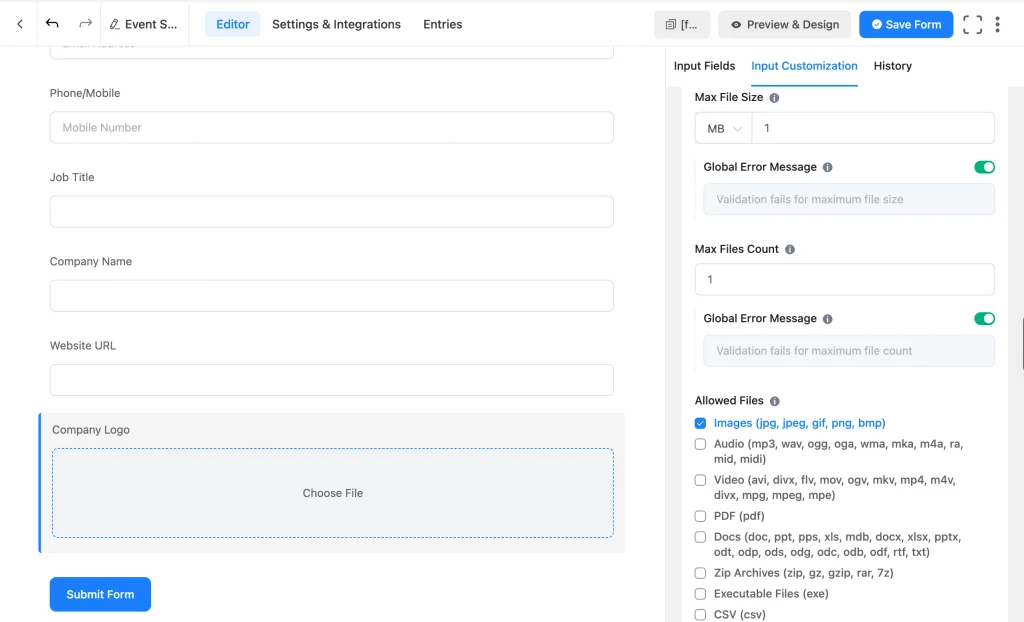Switch to the Editor tab
1024x622 pixels.
[232, 24]
